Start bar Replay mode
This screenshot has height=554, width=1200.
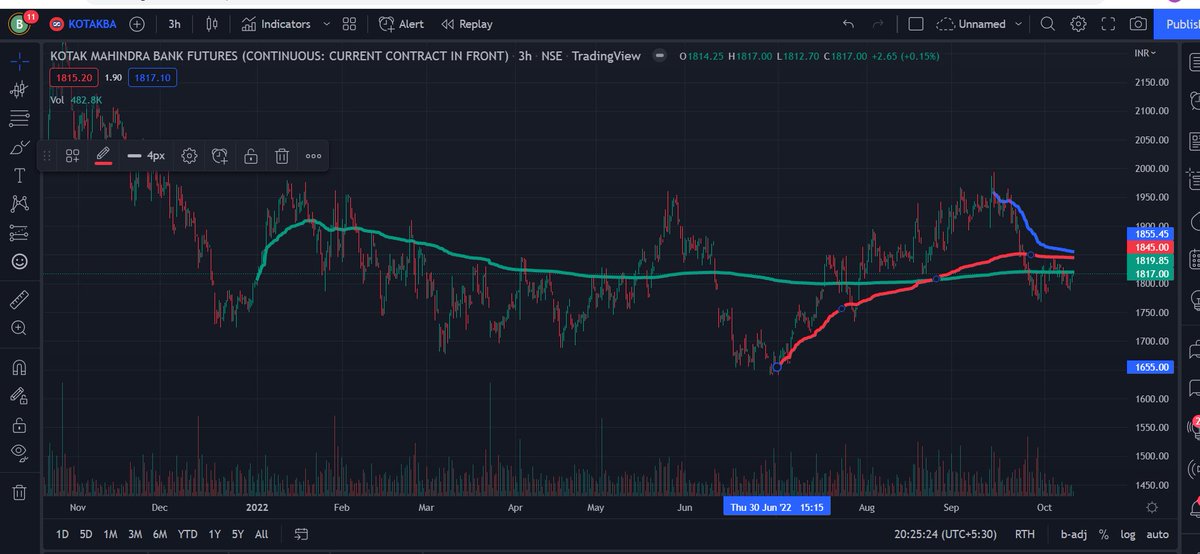click(x=467, y=24)
